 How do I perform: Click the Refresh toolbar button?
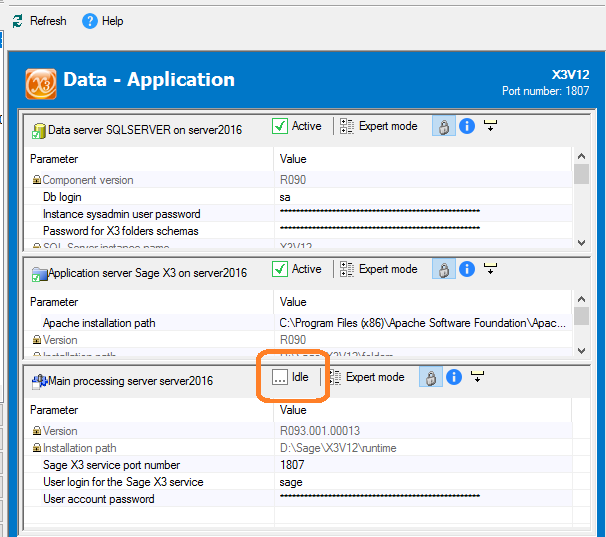39,21
